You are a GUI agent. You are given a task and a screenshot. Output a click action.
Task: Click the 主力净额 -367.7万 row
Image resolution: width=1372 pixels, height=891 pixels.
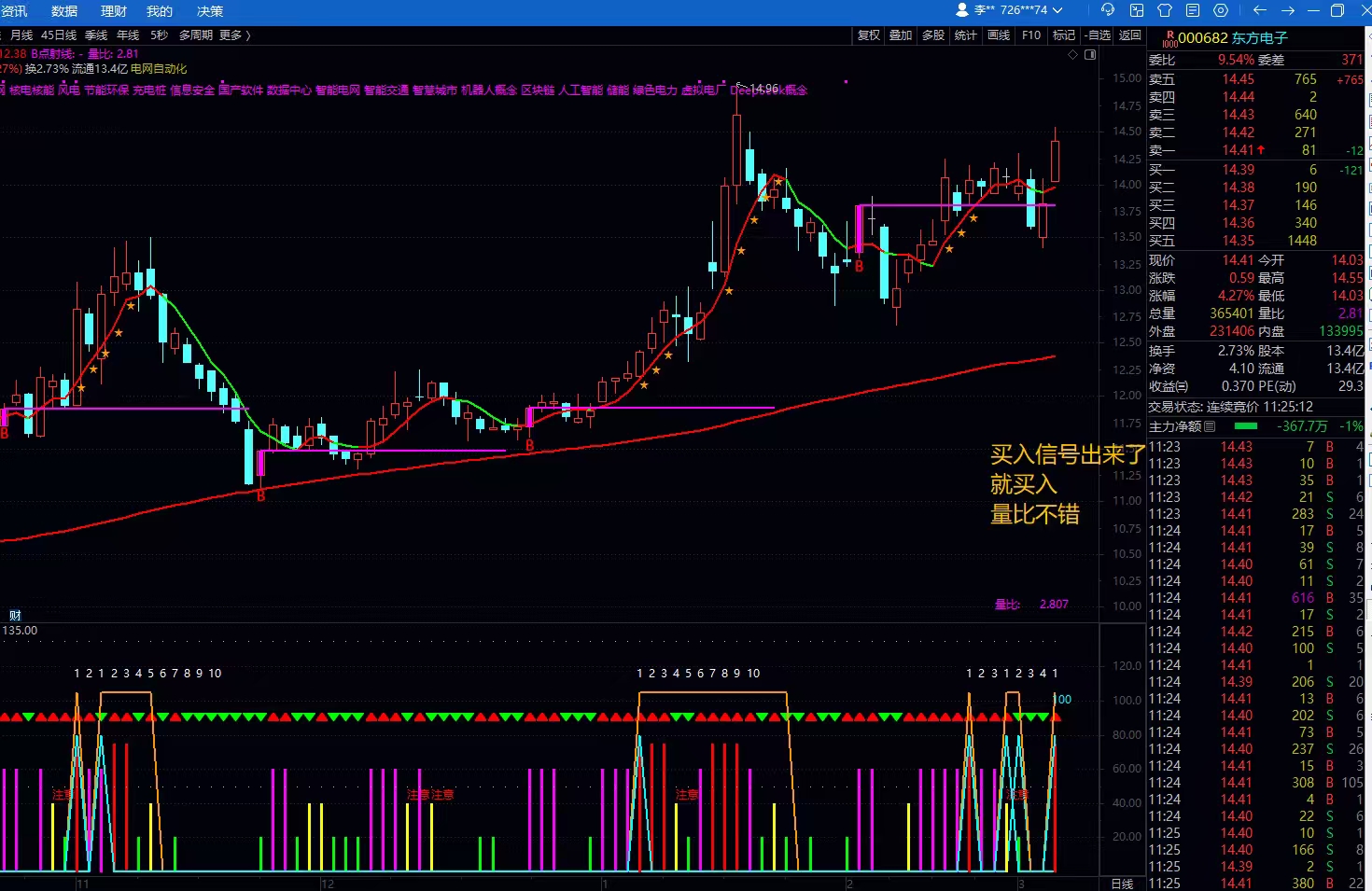(1255, 426)
